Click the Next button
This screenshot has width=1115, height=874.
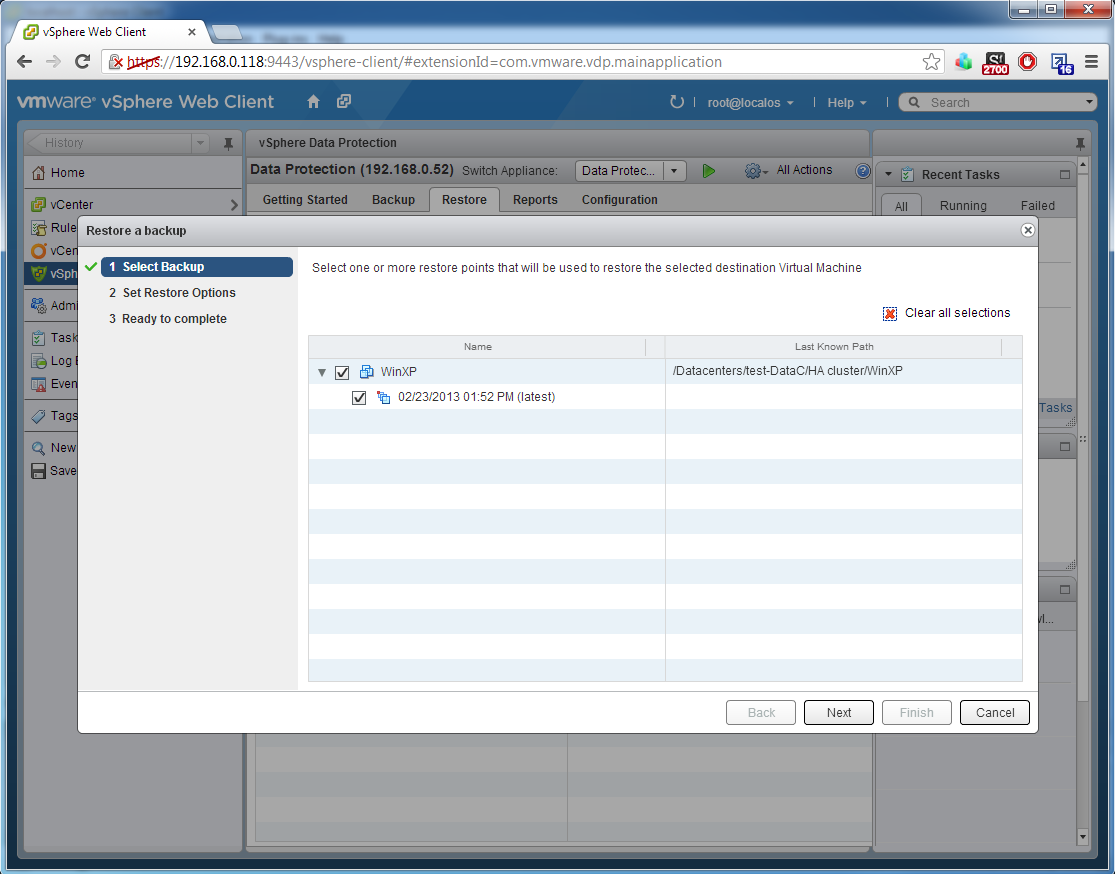pos(838,713)
